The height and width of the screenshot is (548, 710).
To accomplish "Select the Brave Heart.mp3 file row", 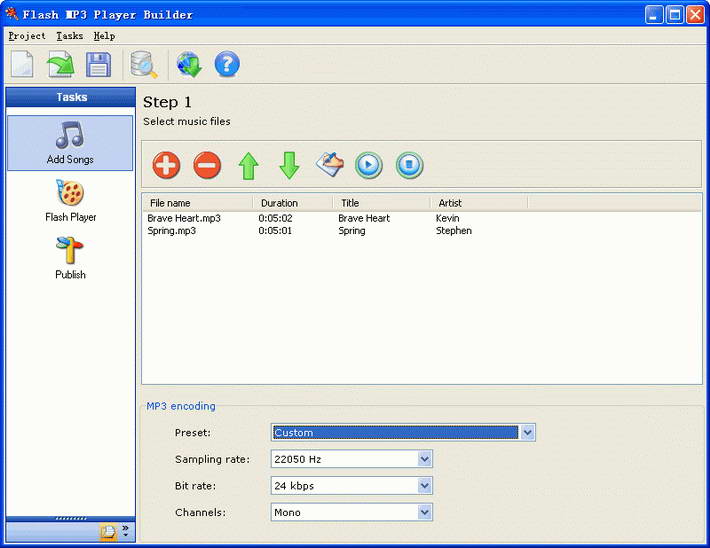I will coord(184,218).
